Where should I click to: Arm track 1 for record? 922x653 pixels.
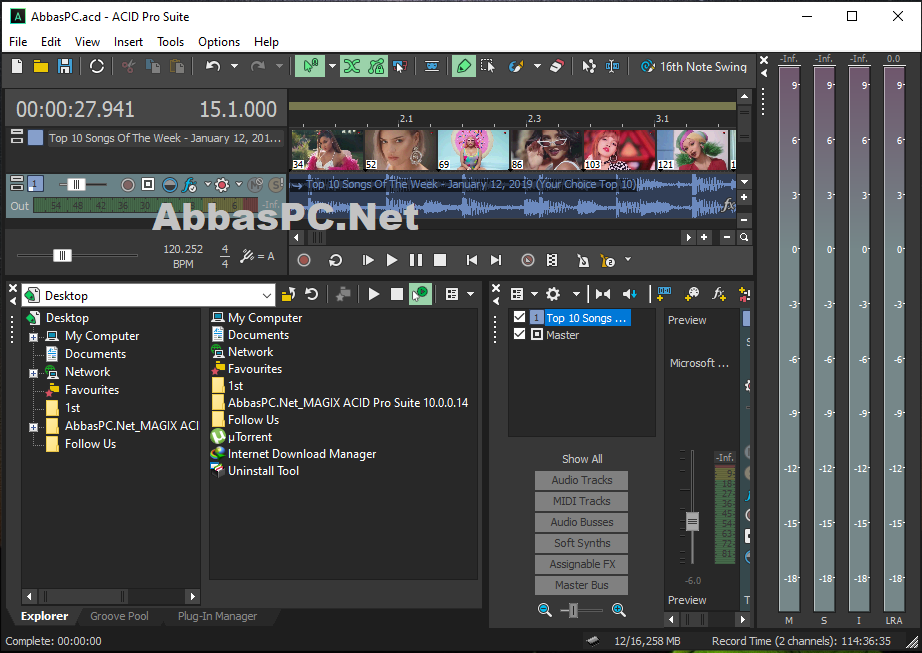click(128, 185)
